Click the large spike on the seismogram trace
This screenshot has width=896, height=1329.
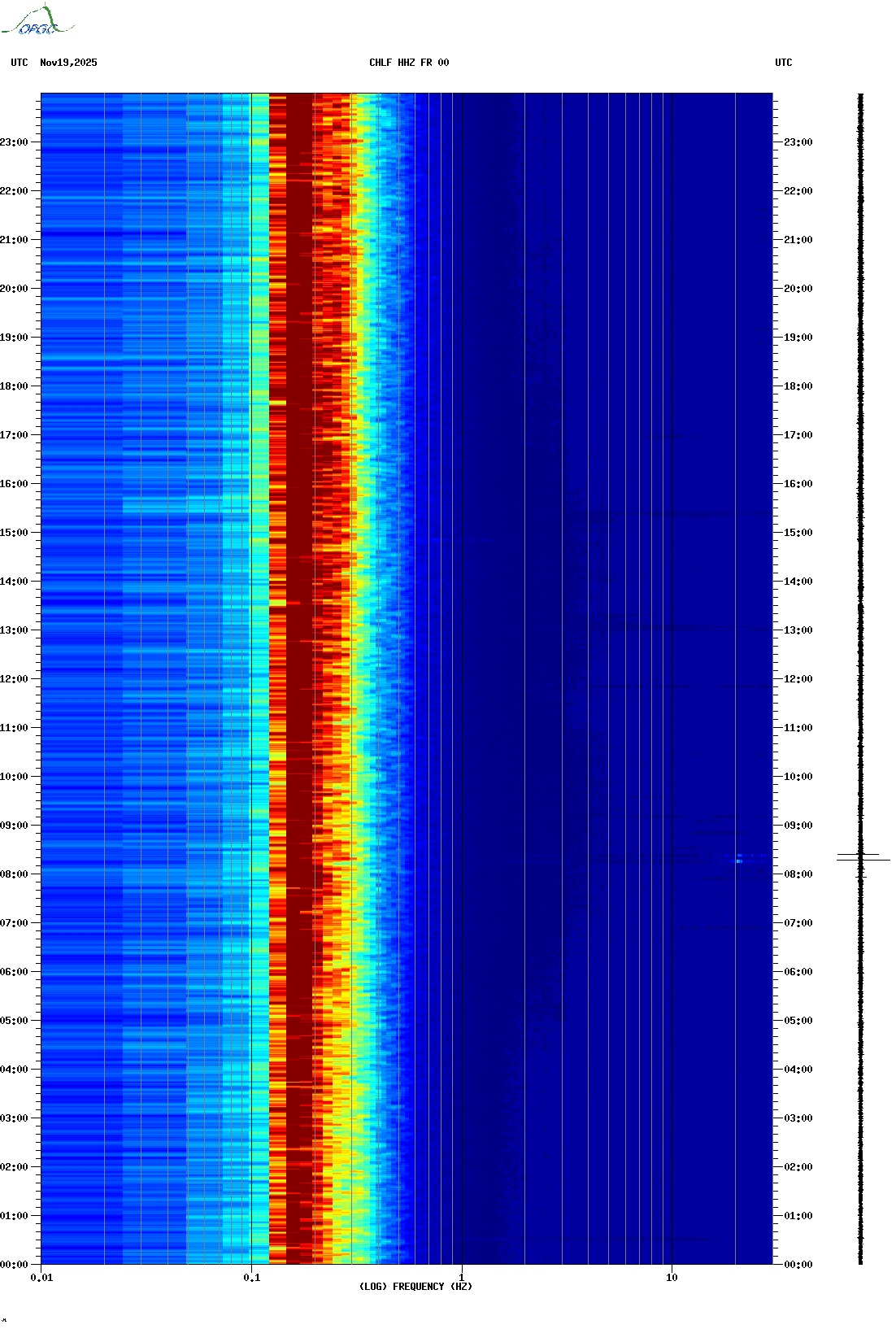pyautogui.click(x=863, y=858)
